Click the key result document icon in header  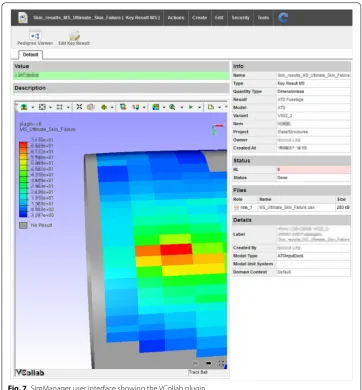click(23, 18)
